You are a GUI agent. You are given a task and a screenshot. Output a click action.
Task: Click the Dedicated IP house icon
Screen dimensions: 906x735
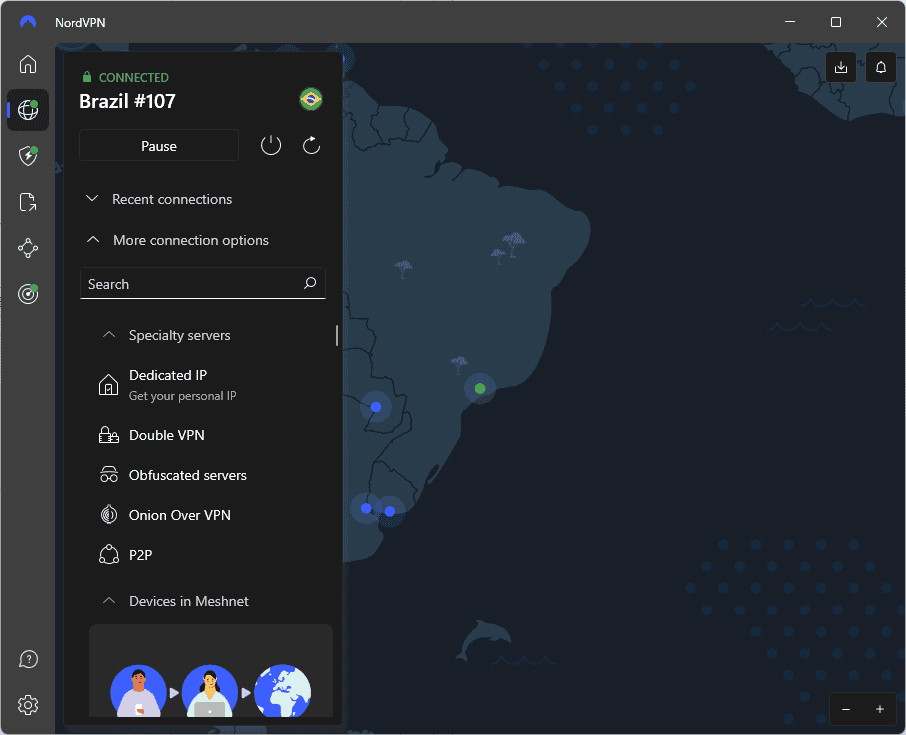[x=108, y=385]
